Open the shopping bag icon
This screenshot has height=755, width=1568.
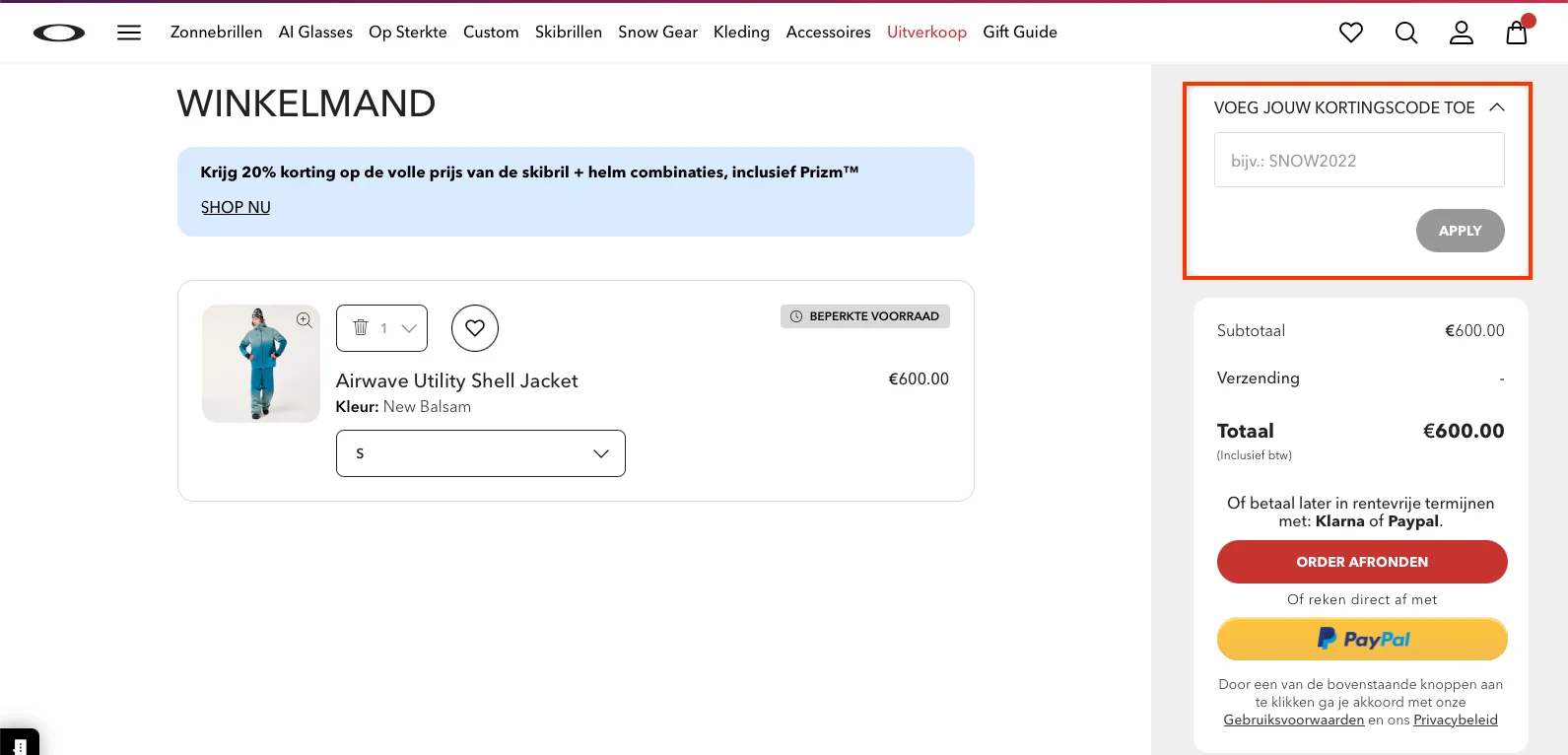1517,33
